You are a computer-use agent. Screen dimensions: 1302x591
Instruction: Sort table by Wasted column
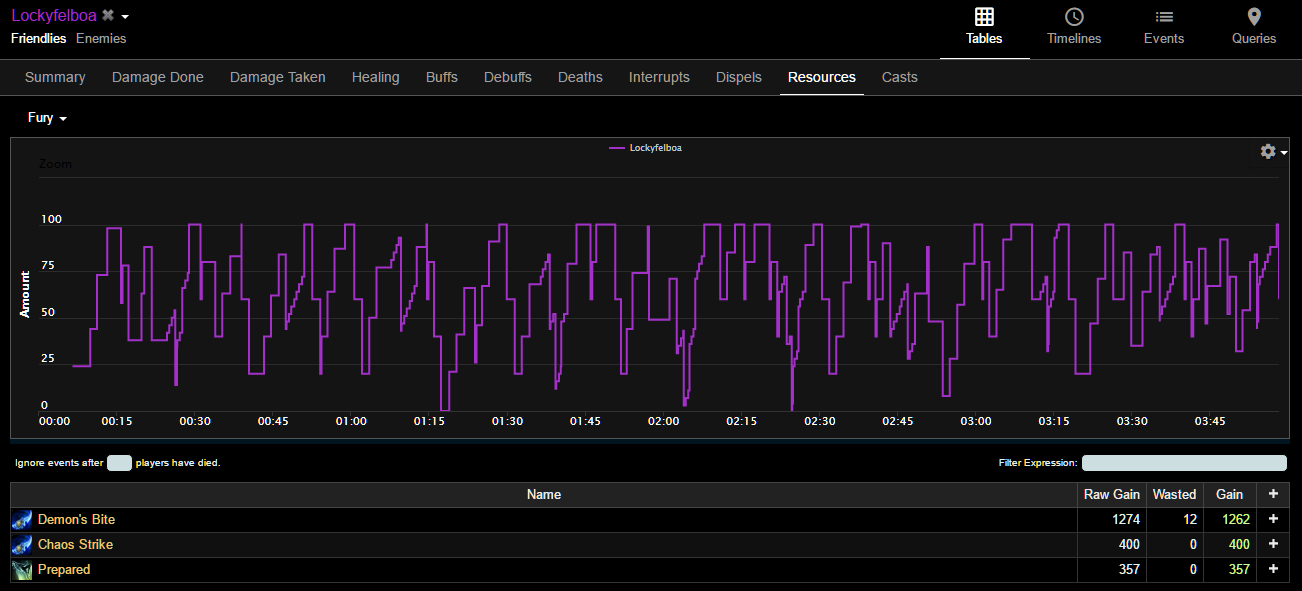(1174, 495)
